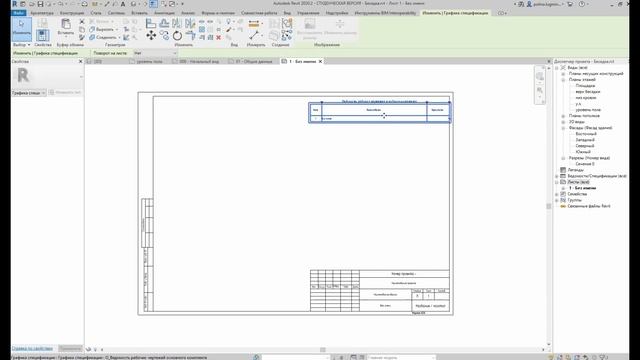The height and width of the screenshot is (360, 640).
Task: Click the red Delete X icon
Action: click(x=218, y=38)
